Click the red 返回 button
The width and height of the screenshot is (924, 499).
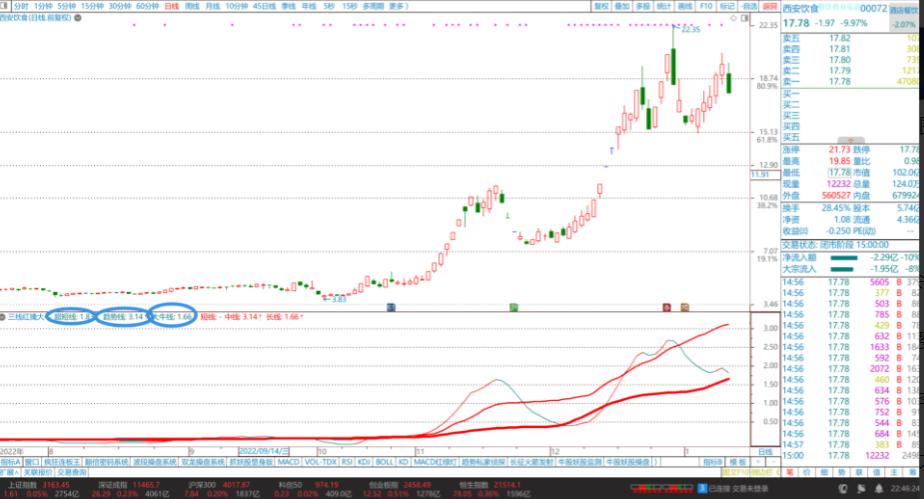coord(770,6)
